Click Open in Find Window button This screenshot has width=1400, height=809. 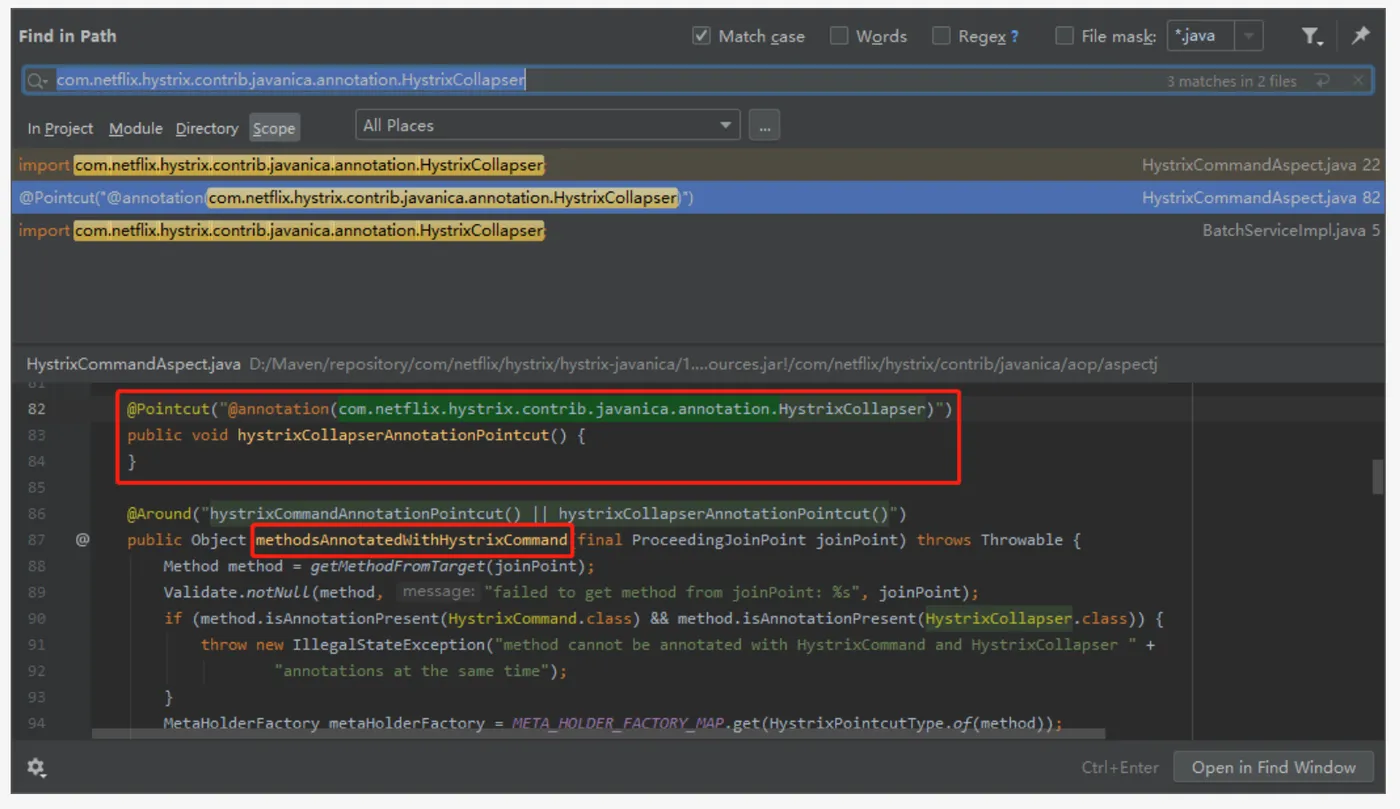[1274, 767]
